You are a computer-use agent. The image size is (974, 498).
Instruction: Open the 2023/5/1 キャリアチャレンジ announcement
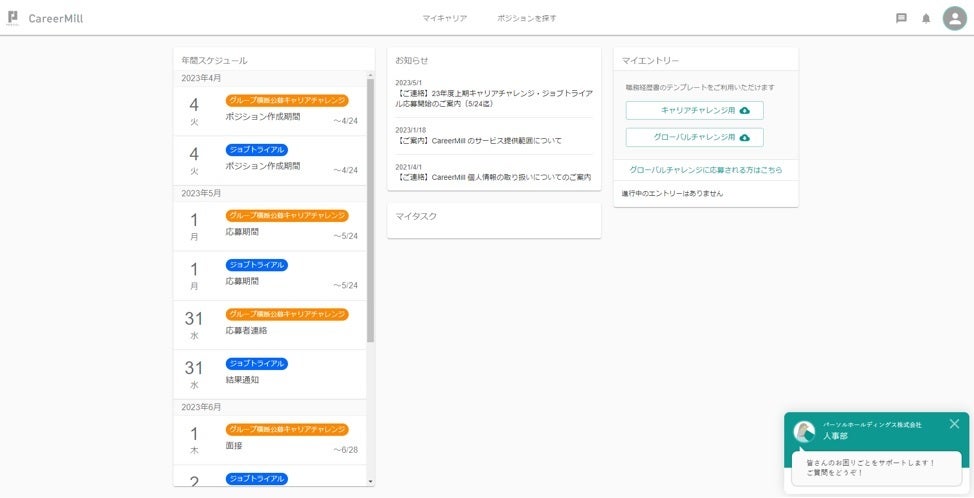coord(493,98)
